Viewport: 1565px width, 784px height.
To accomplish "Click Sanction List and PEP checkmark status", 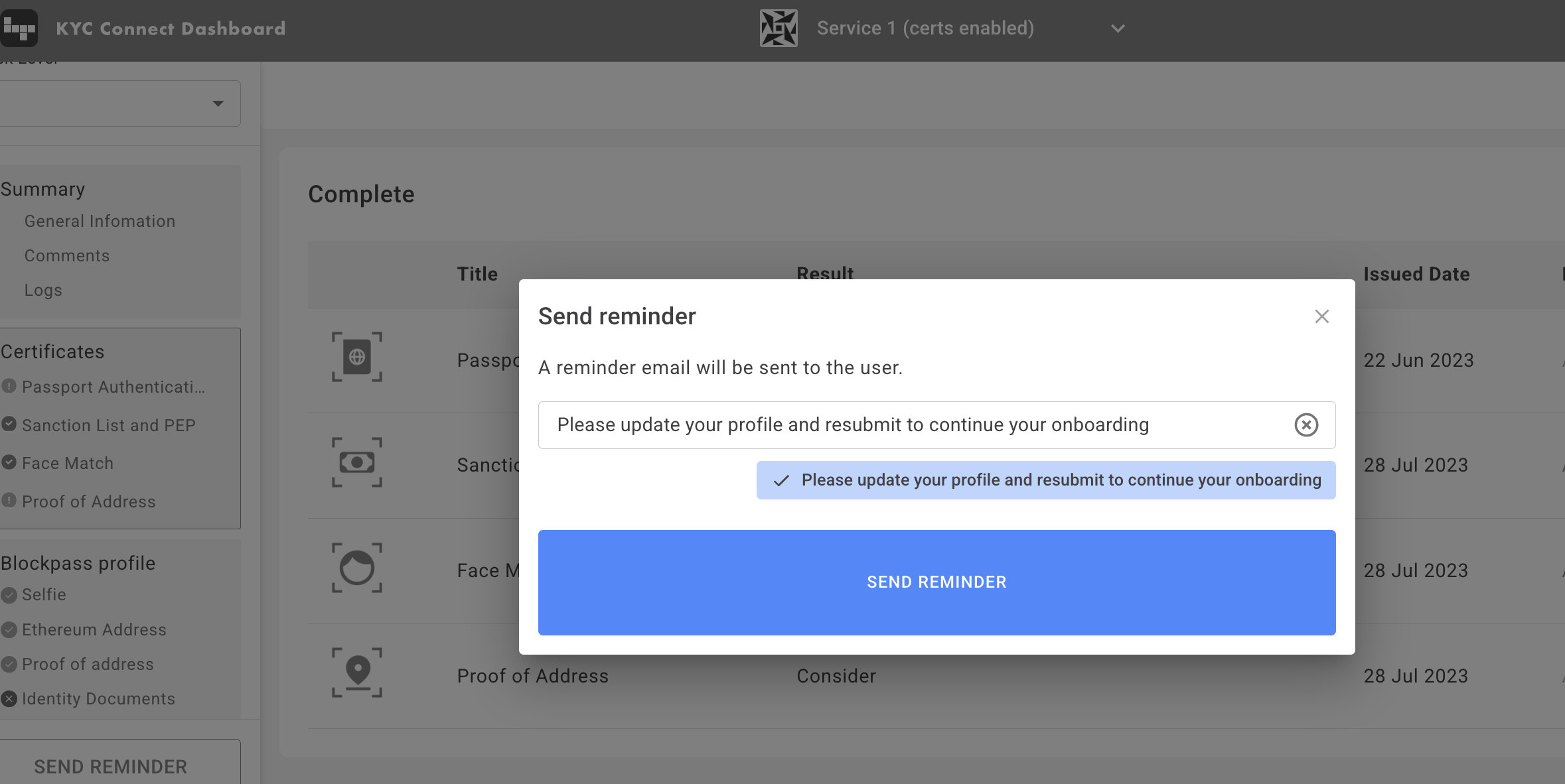I will pos(9,424).
